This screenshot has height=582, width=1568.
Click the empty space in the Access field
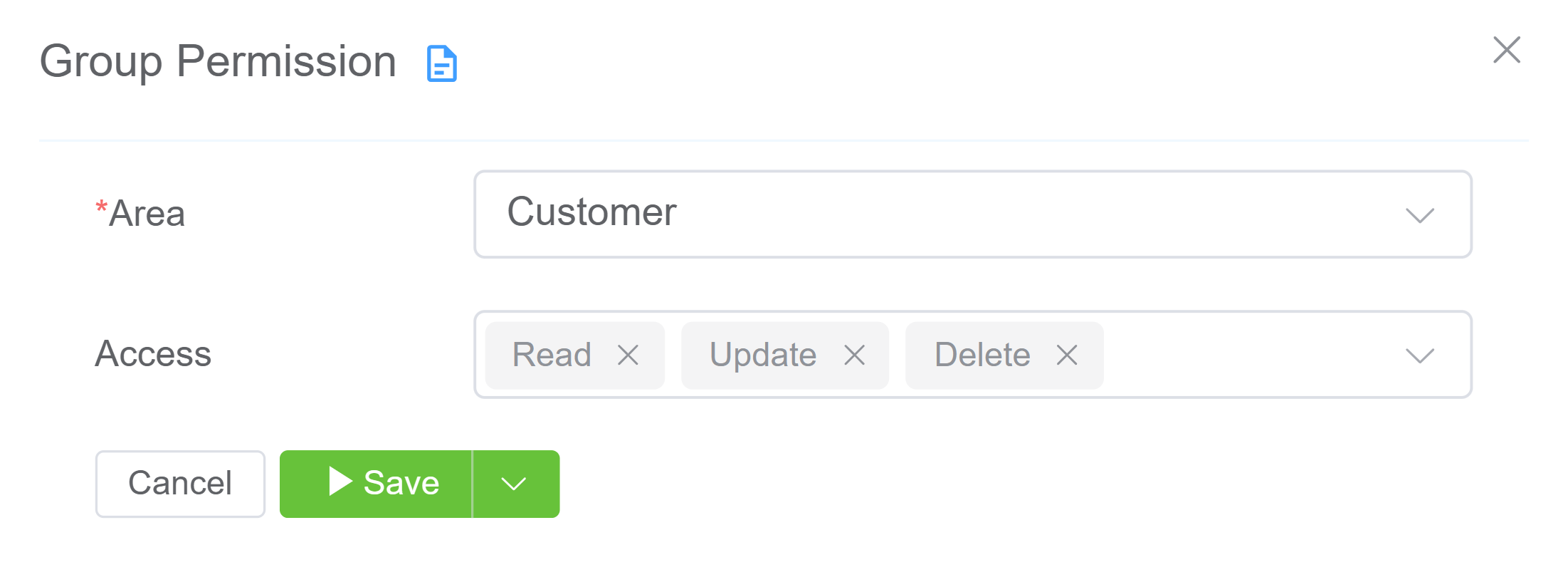(1246, 355)
